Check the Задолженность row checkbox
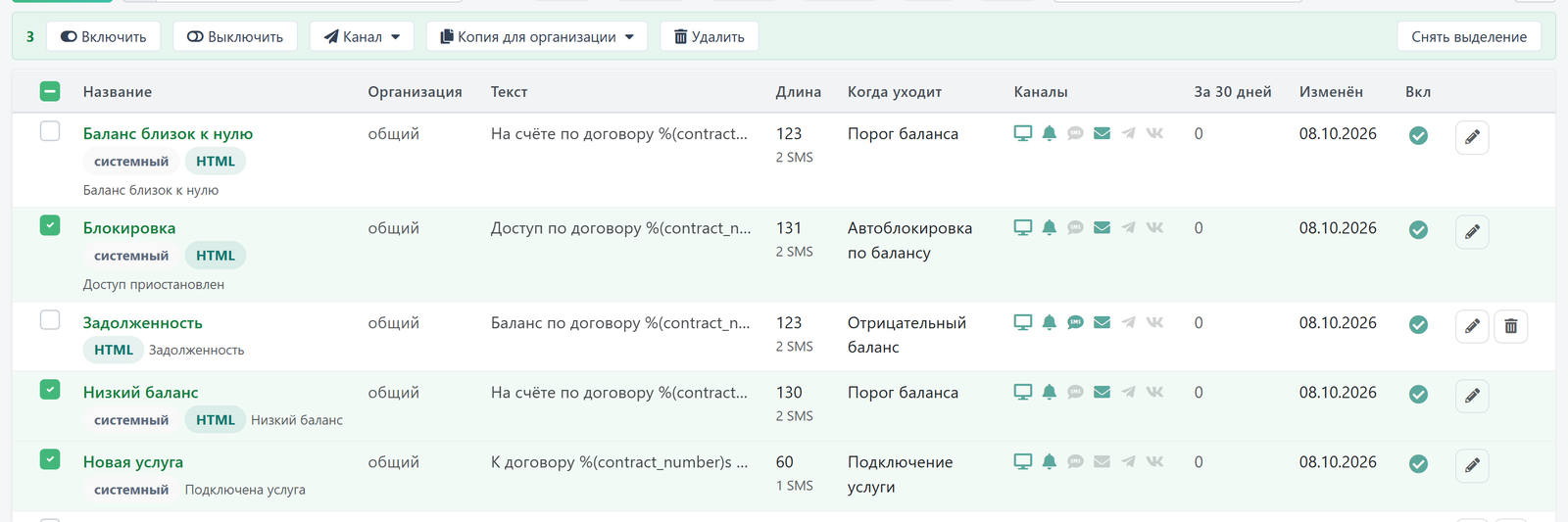This screenshot has width=1568, height=522. pos(50,320)
